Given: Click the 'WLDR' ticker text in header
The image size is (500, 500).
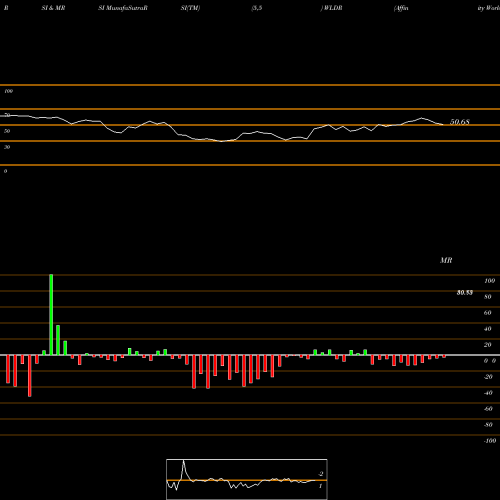Looking at the screenshot, I should 333,8.
